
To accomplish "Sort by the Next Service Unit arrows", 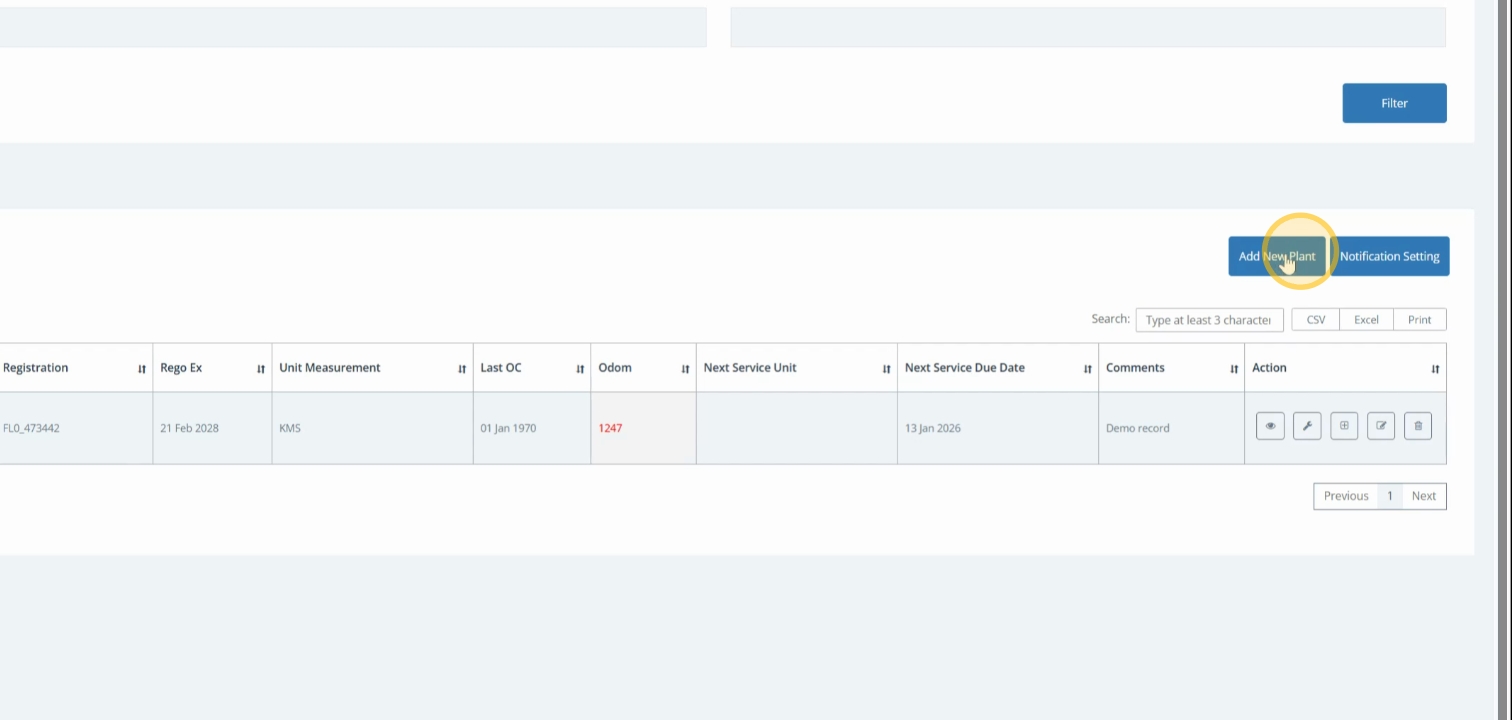I will click(886, 369).
